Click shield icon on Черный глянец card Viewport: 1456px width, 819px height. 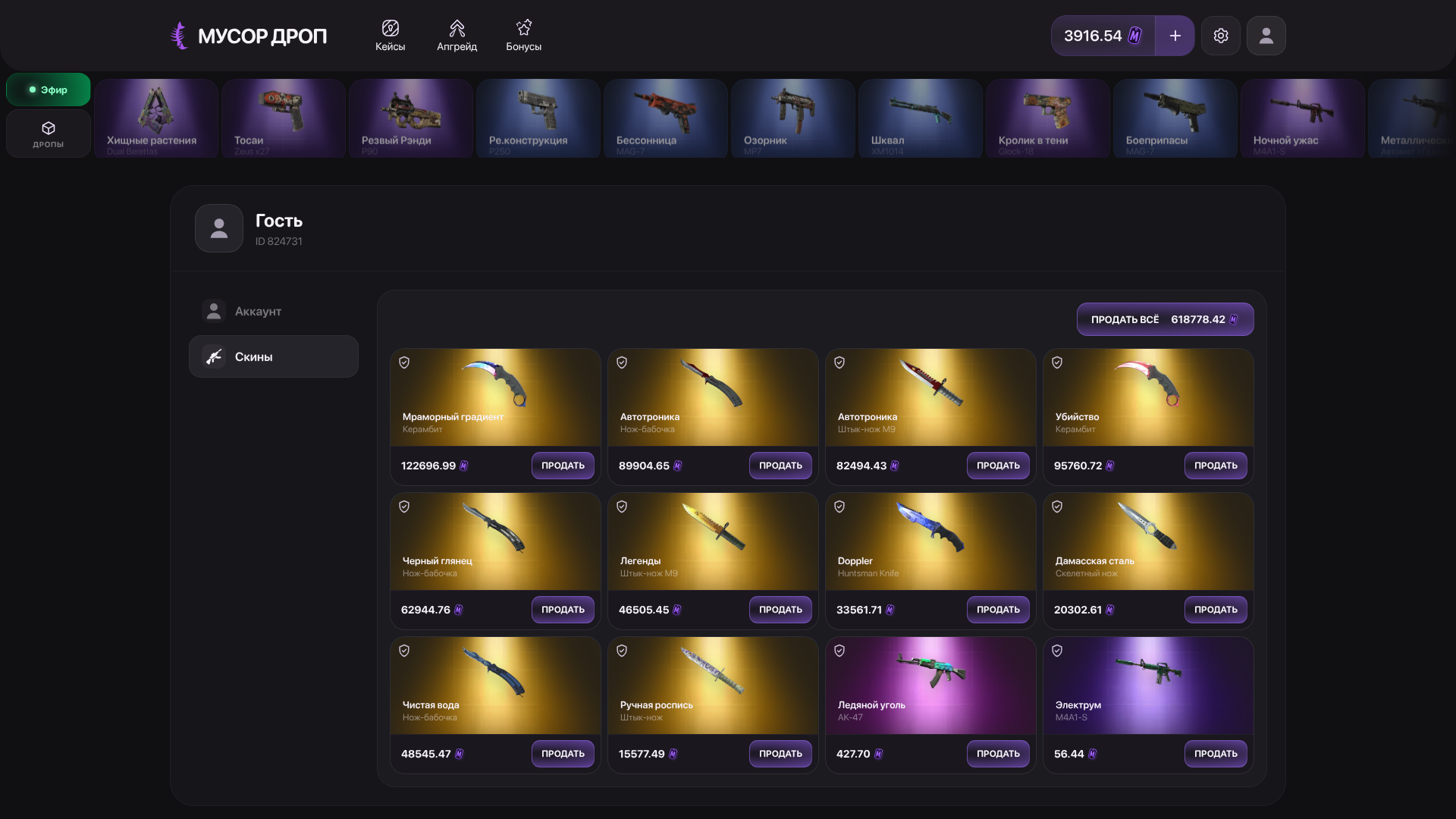404,507
